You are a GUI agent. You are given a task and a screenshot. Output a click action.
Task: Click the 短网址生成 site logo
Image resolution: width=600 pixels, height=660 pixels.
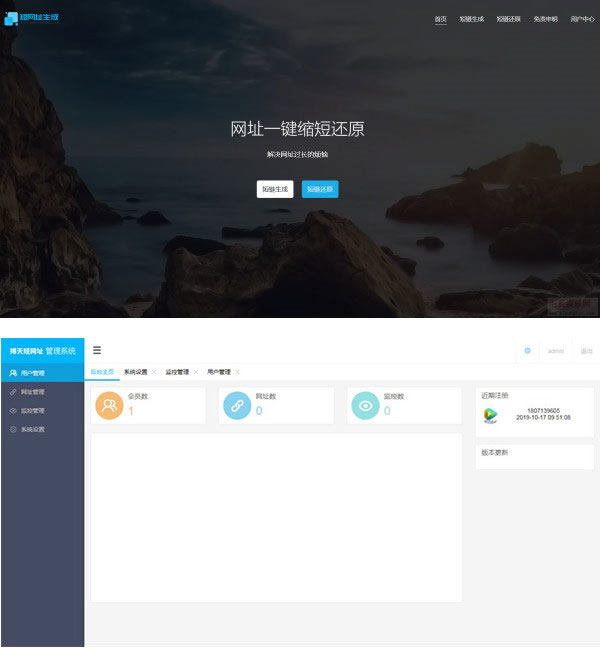pyautogui.click(x=31, y=18)
